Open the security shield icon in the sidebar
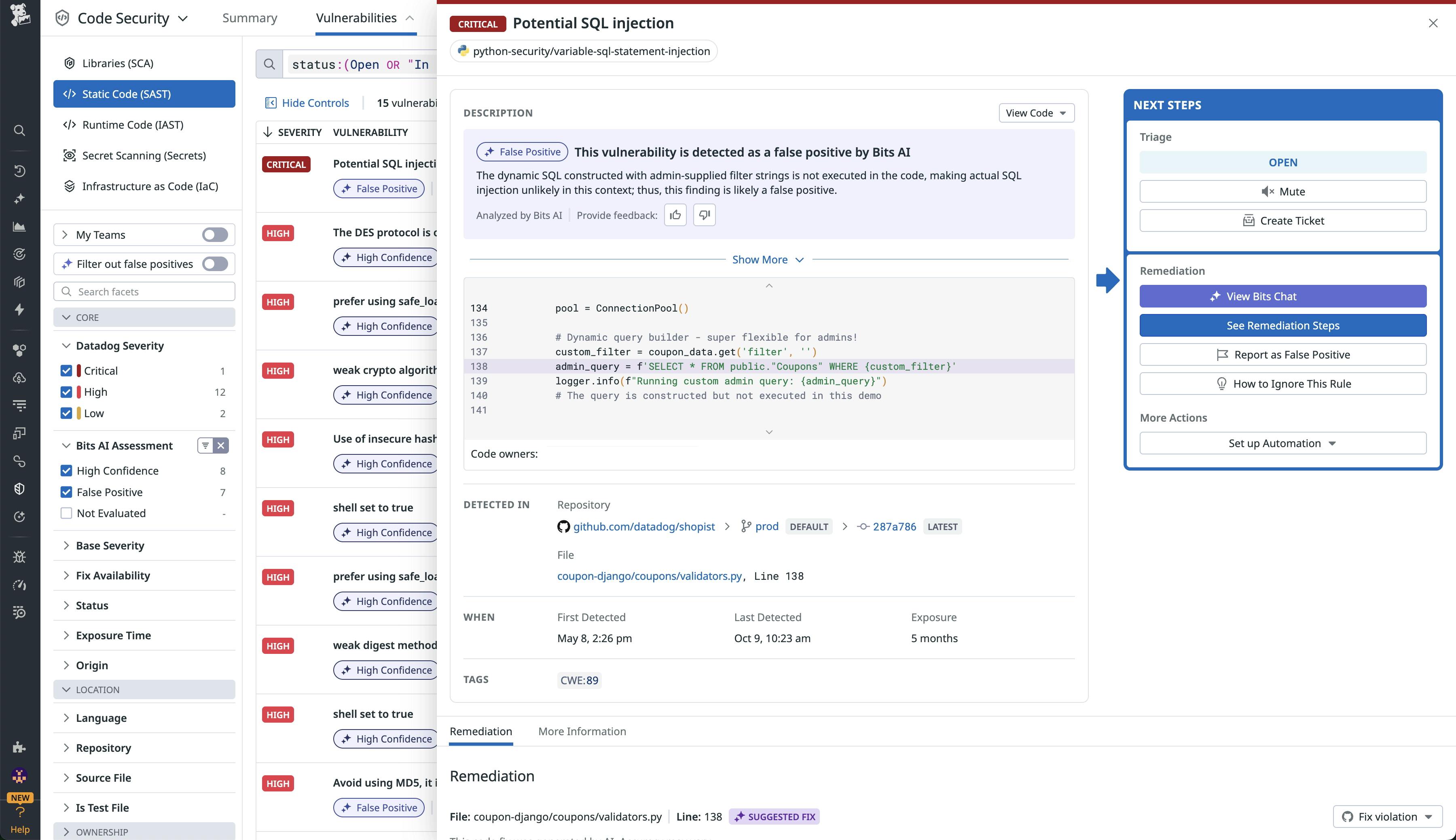 (19, 489)
